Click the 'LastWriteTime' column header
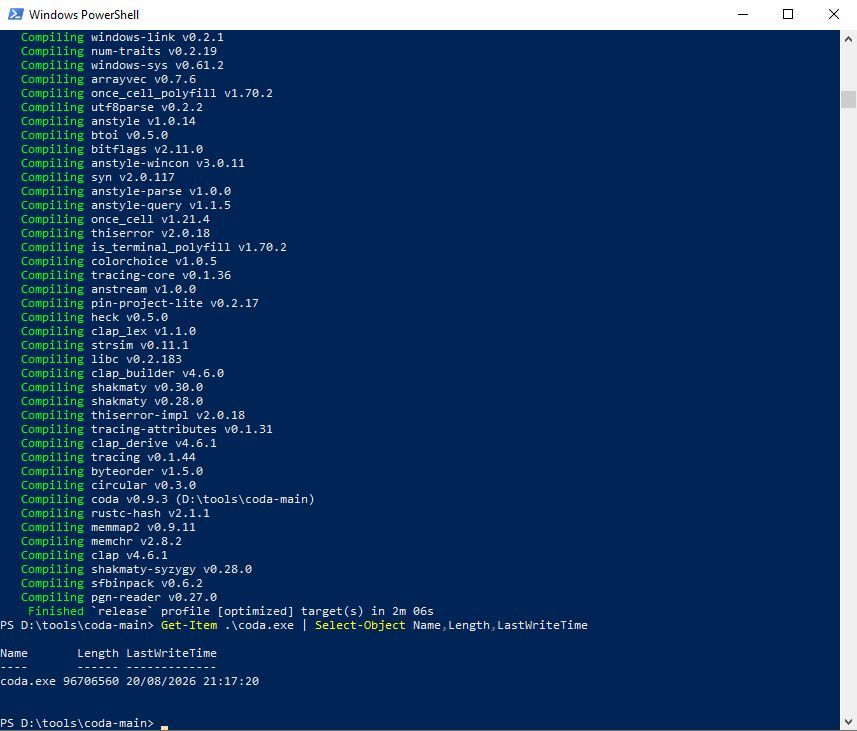Screen dimensions: 857x731 [172, 653]
